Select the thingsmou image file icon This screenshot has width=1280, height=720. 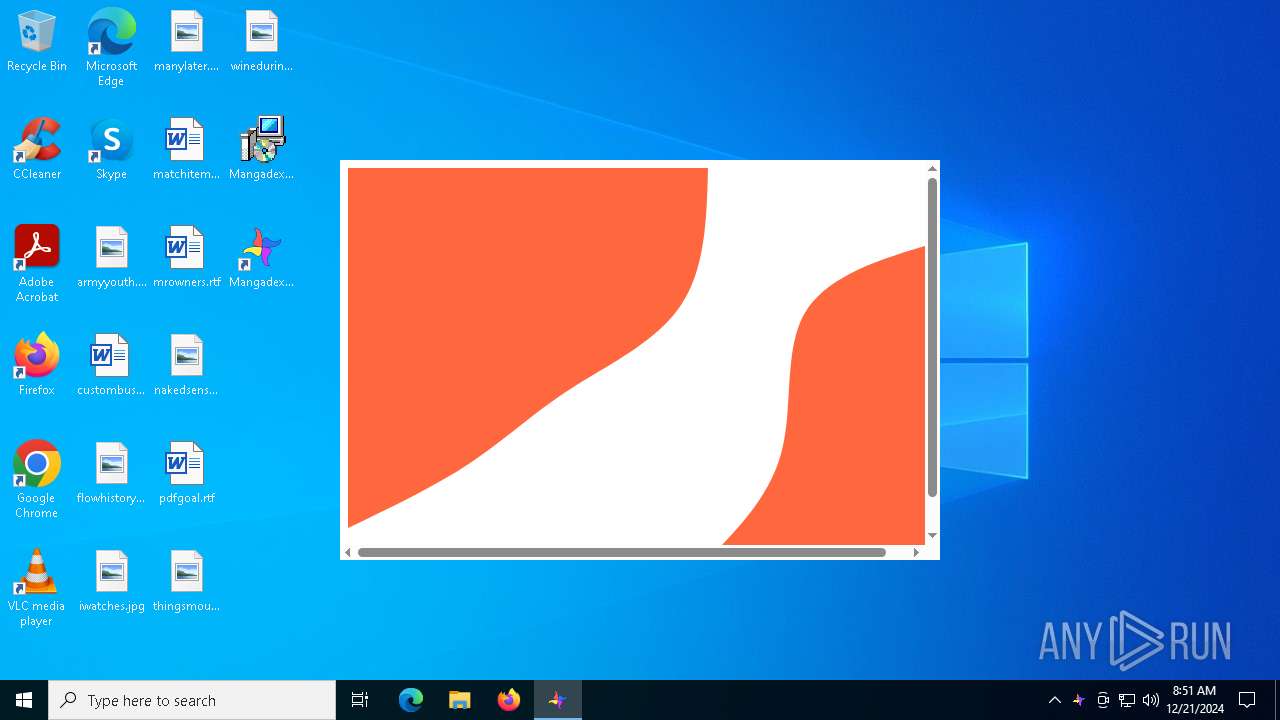point(186,582)
